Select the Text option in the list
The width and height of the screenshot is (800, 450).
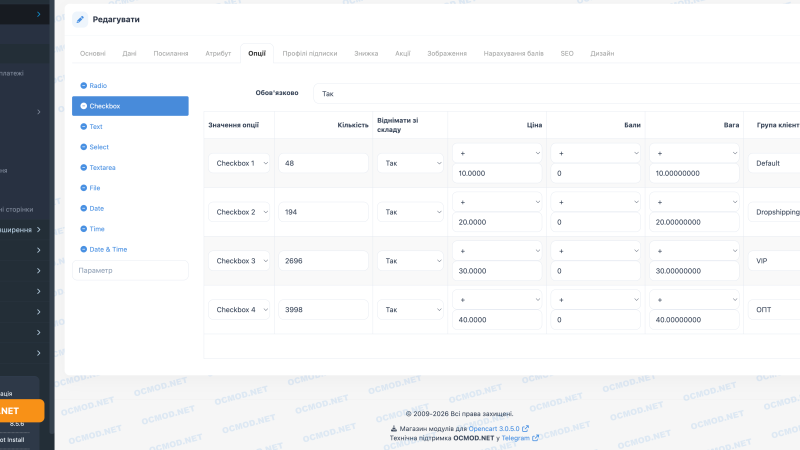(x=96, y=127)
